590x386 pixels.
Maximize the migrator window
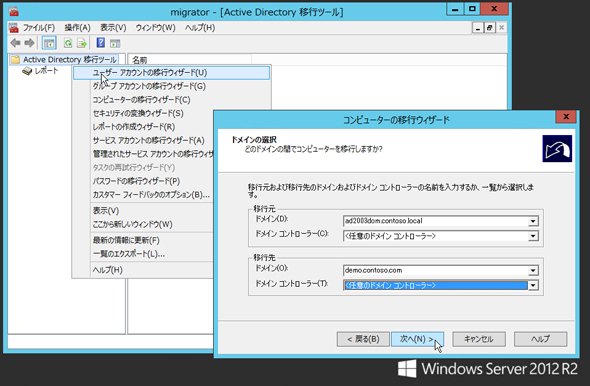point(472,8)
